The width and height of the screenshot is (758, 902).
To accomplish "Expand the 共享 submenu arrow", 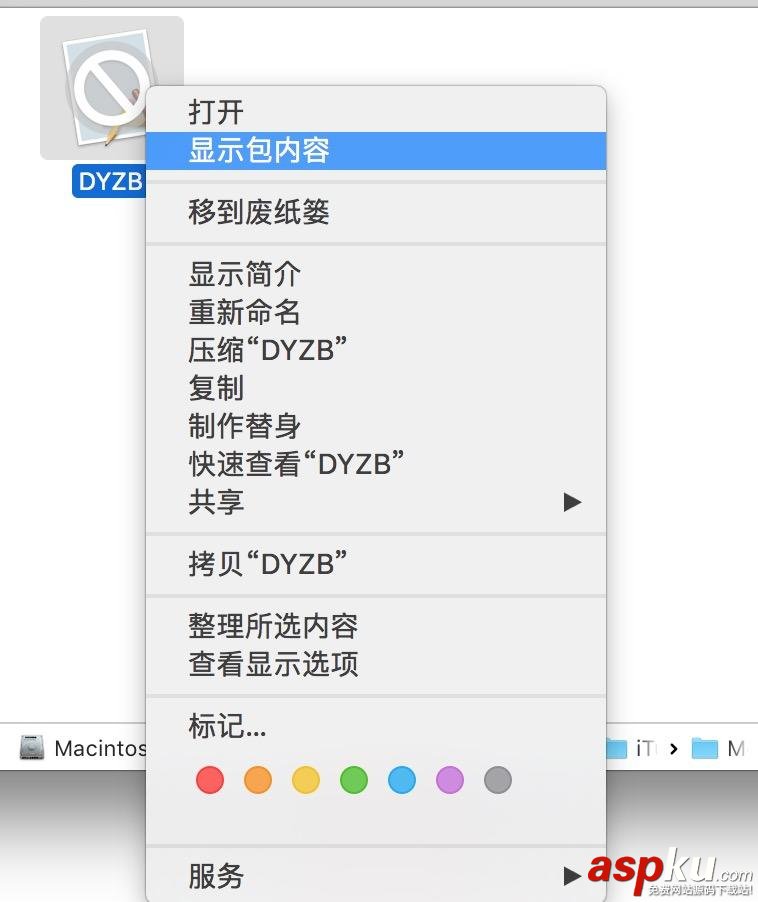I will point(572,501).
